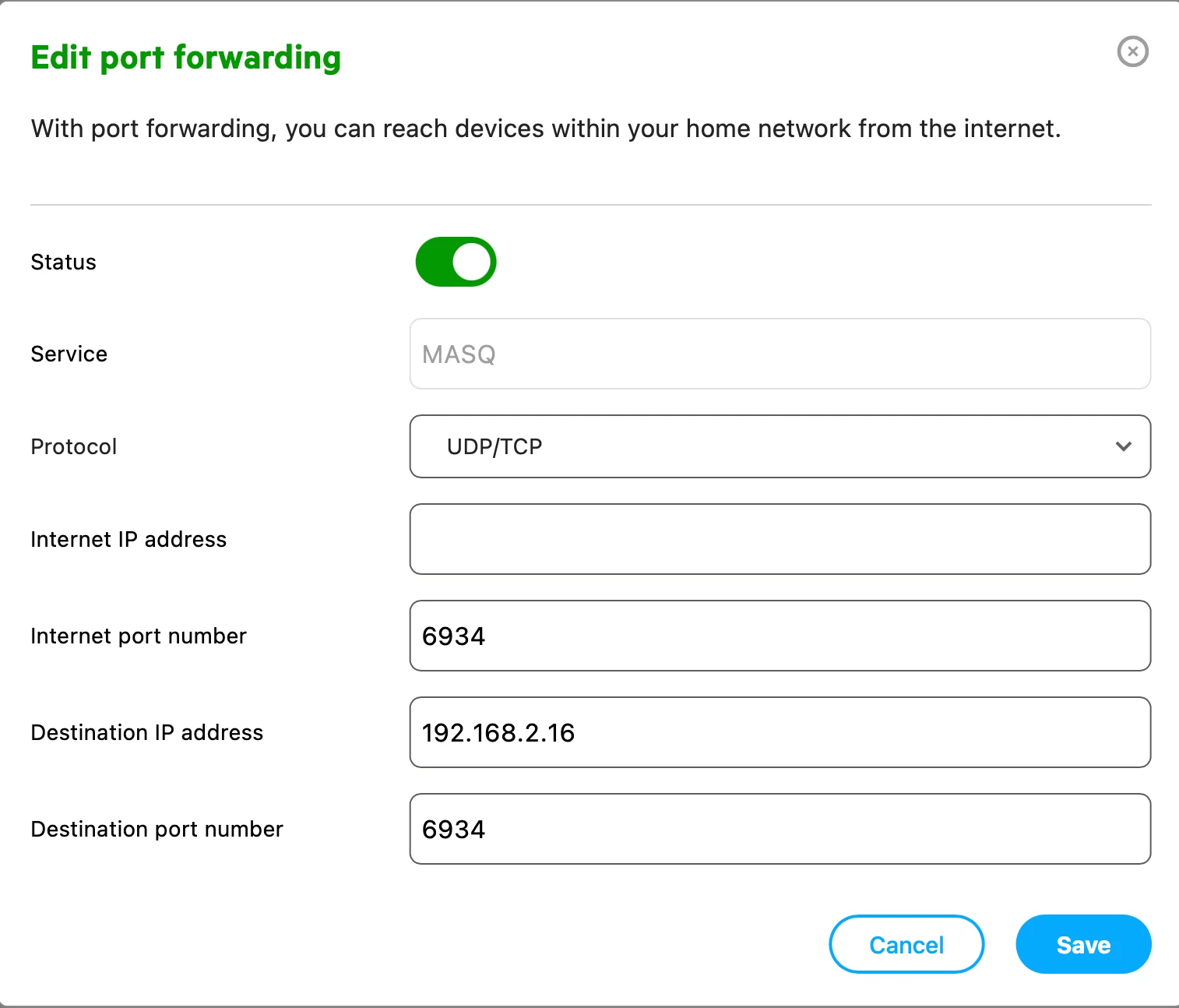Click the Destination IP address label
Viewport: 1179px width, 1008px height.
pyautogui.click(x=147, y=732)
